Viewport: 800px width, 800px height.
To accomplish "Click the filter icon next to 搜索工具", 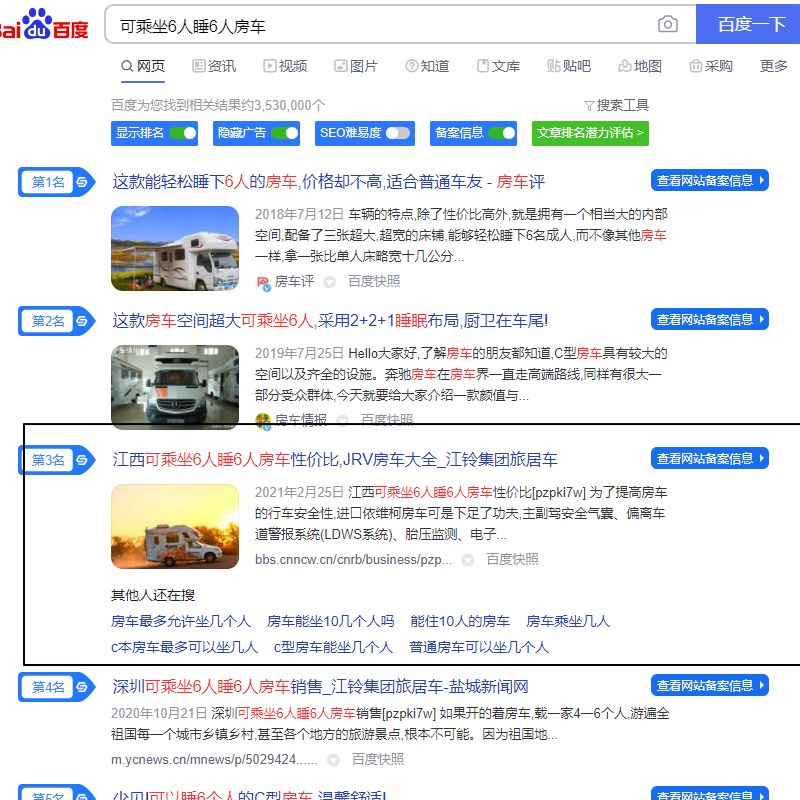I will click(x=589, y=106).
